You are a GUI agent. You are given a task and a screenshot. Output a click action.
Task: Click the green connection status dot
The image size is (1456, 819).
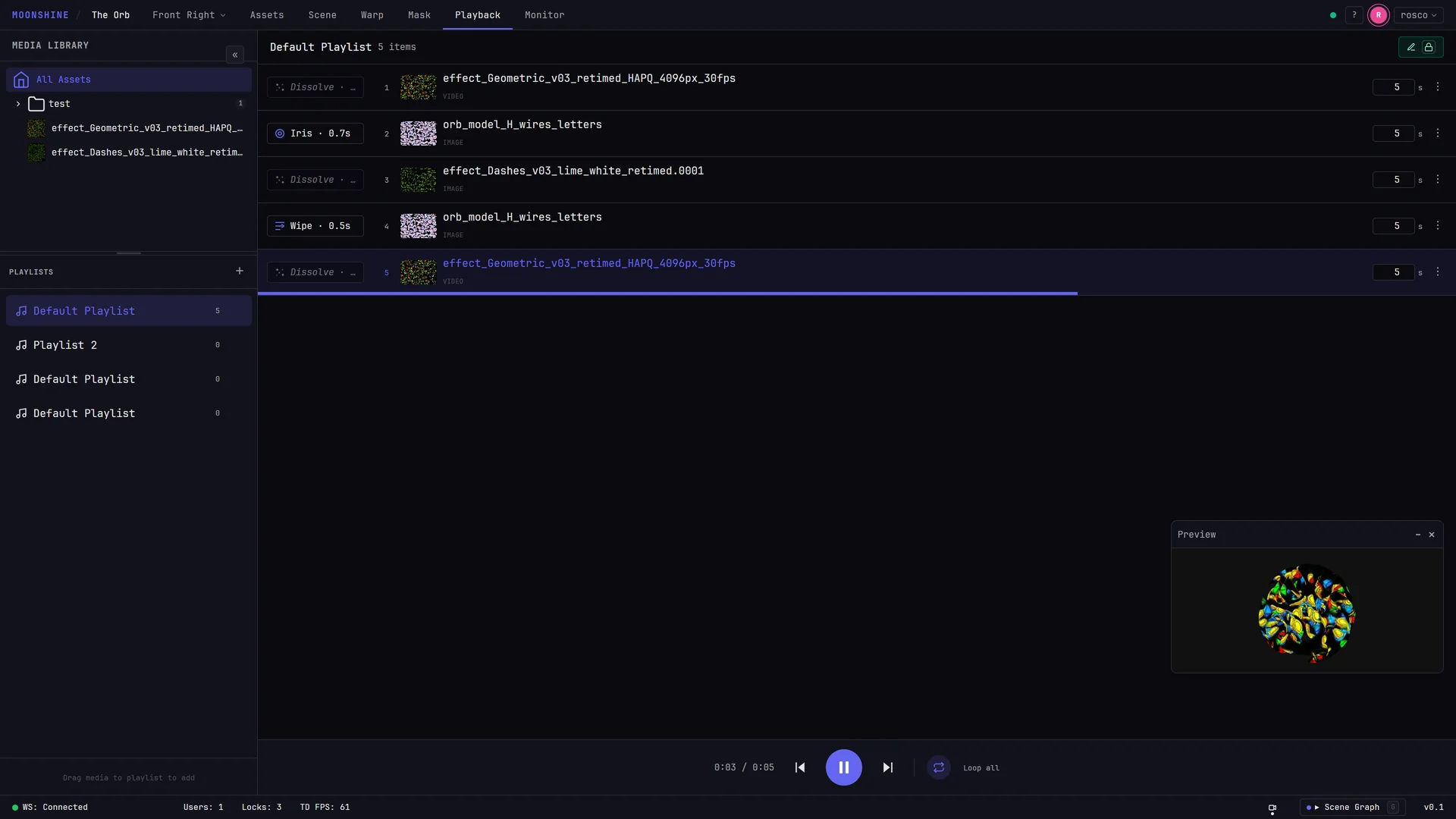pos(1333,15)
